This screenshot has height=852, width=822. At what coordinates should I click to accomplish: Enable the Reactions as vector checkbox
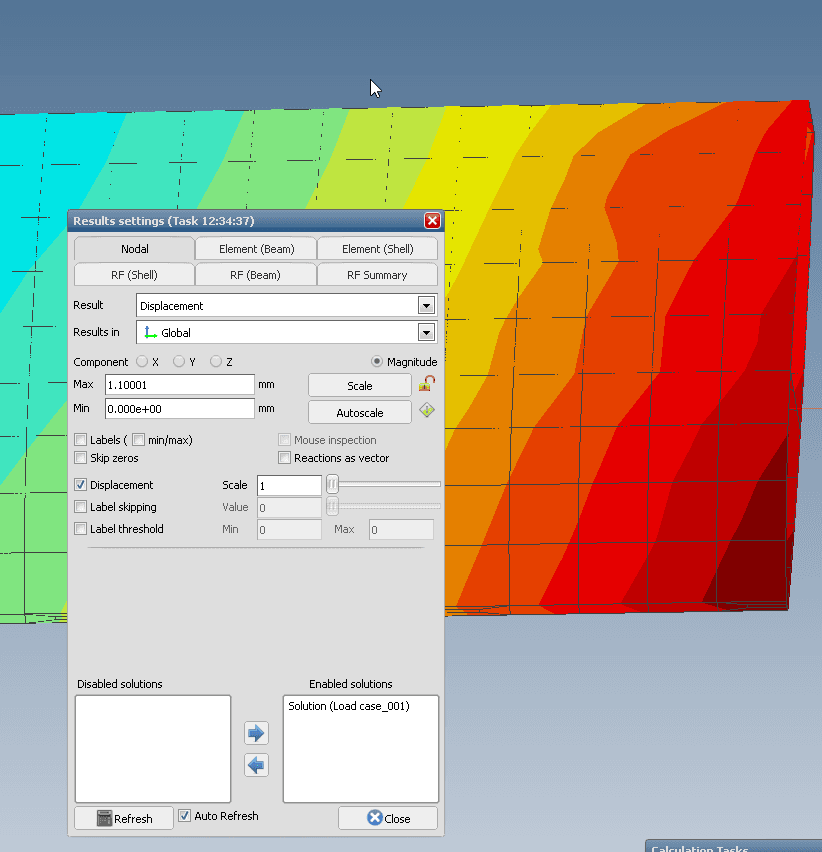(x=285, y=458)
